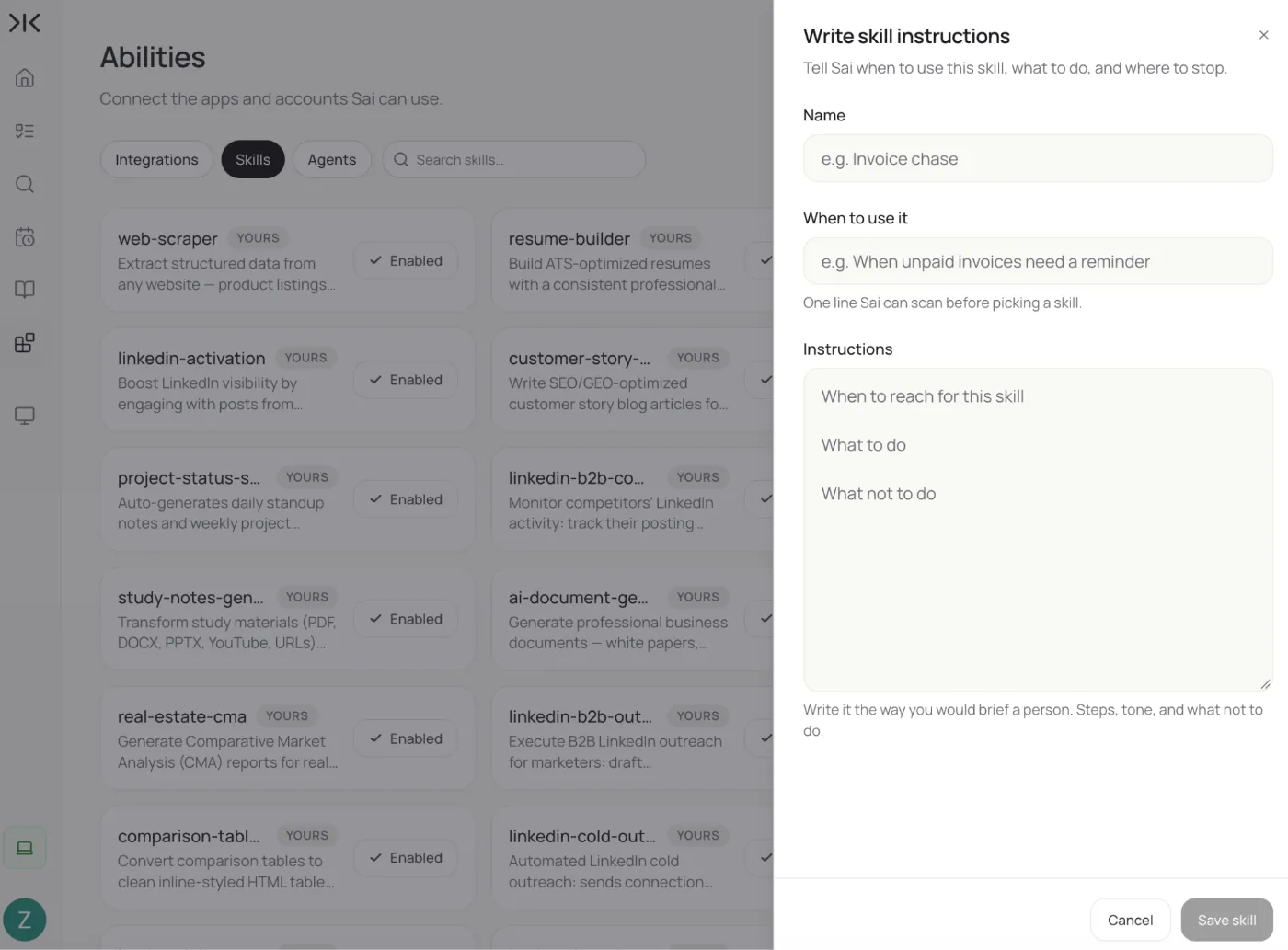Open the search icon in the sidebar
This screenshot has height=950, width=1288.
pos(25,184)
